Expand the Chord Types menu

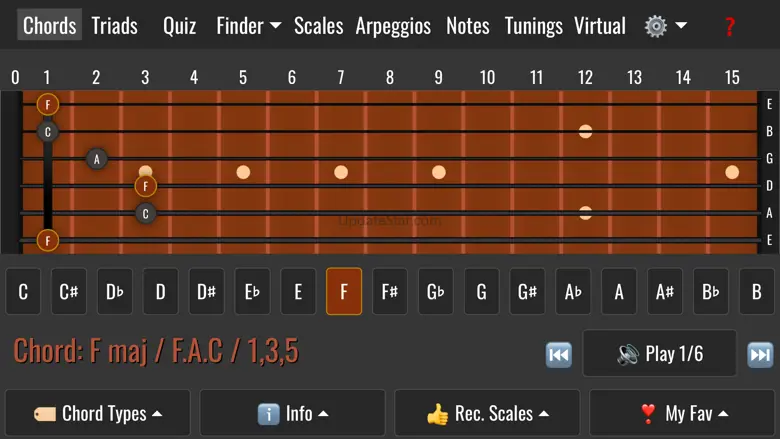click(x=98, y=413)
